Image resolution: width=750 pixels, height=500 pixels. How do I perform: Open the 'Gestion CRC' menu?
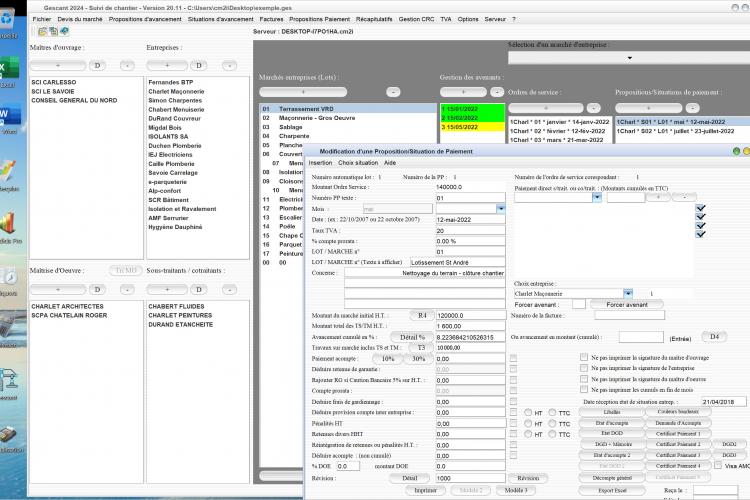click(416, 19)
